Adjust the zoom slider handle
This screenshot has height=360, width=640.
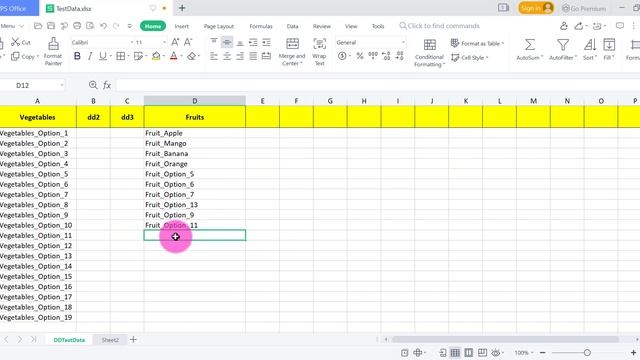click(x=587, y=353)
